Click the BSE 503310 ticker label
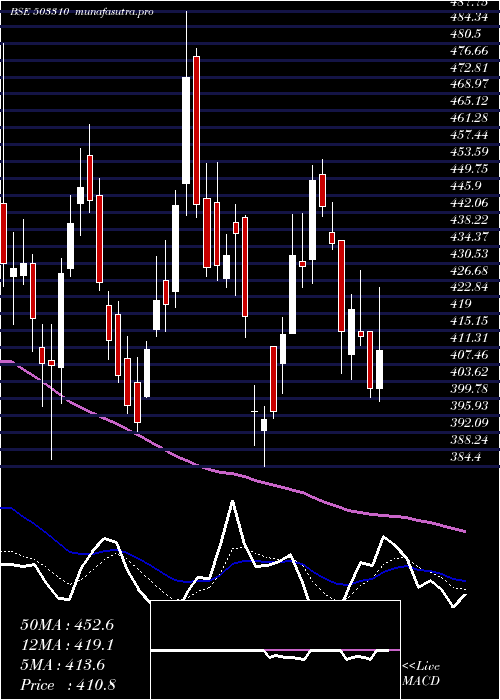500x700 pixels. (x=40, y=12)
